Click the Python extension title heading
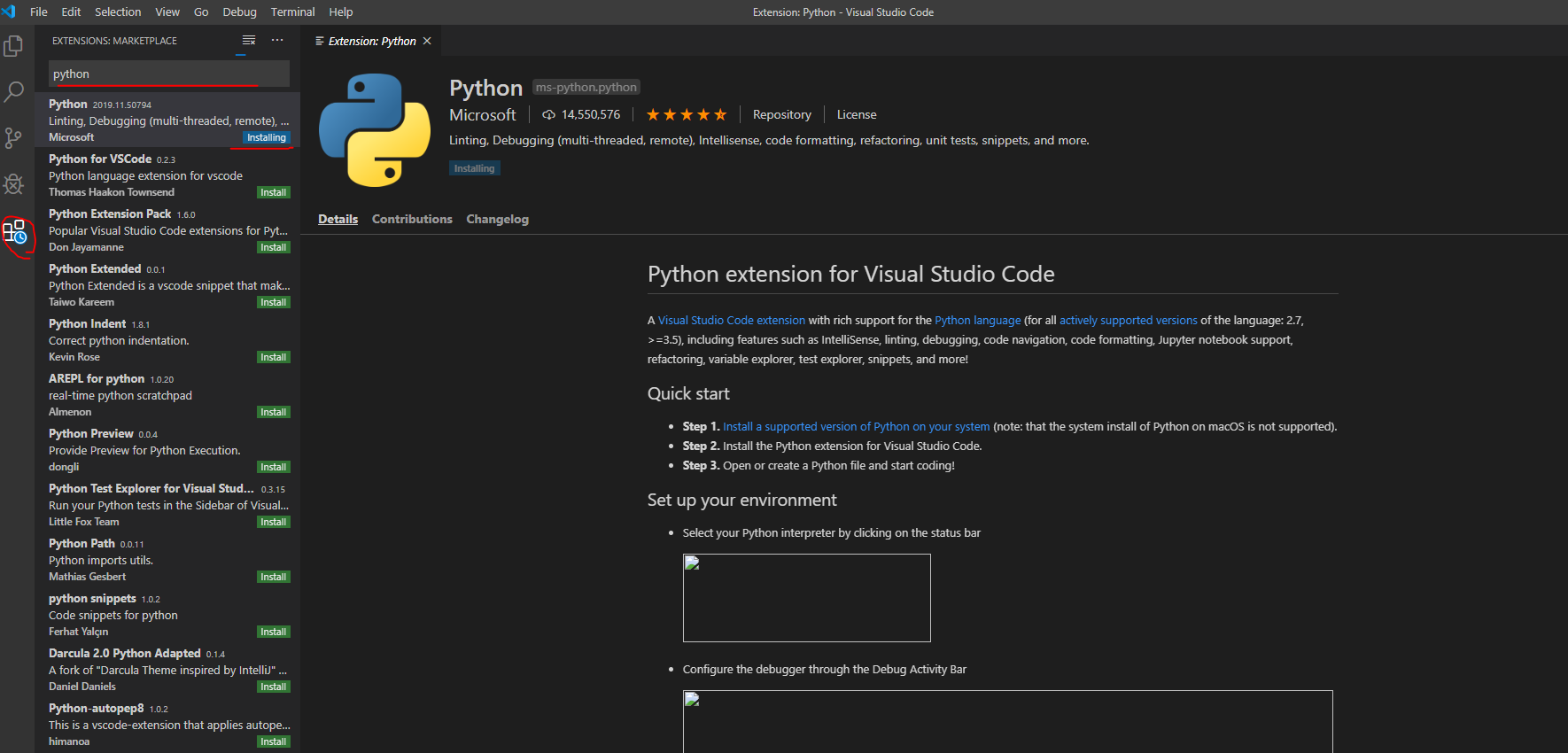Screen dimensions: 1568x753 click(486, 88)
